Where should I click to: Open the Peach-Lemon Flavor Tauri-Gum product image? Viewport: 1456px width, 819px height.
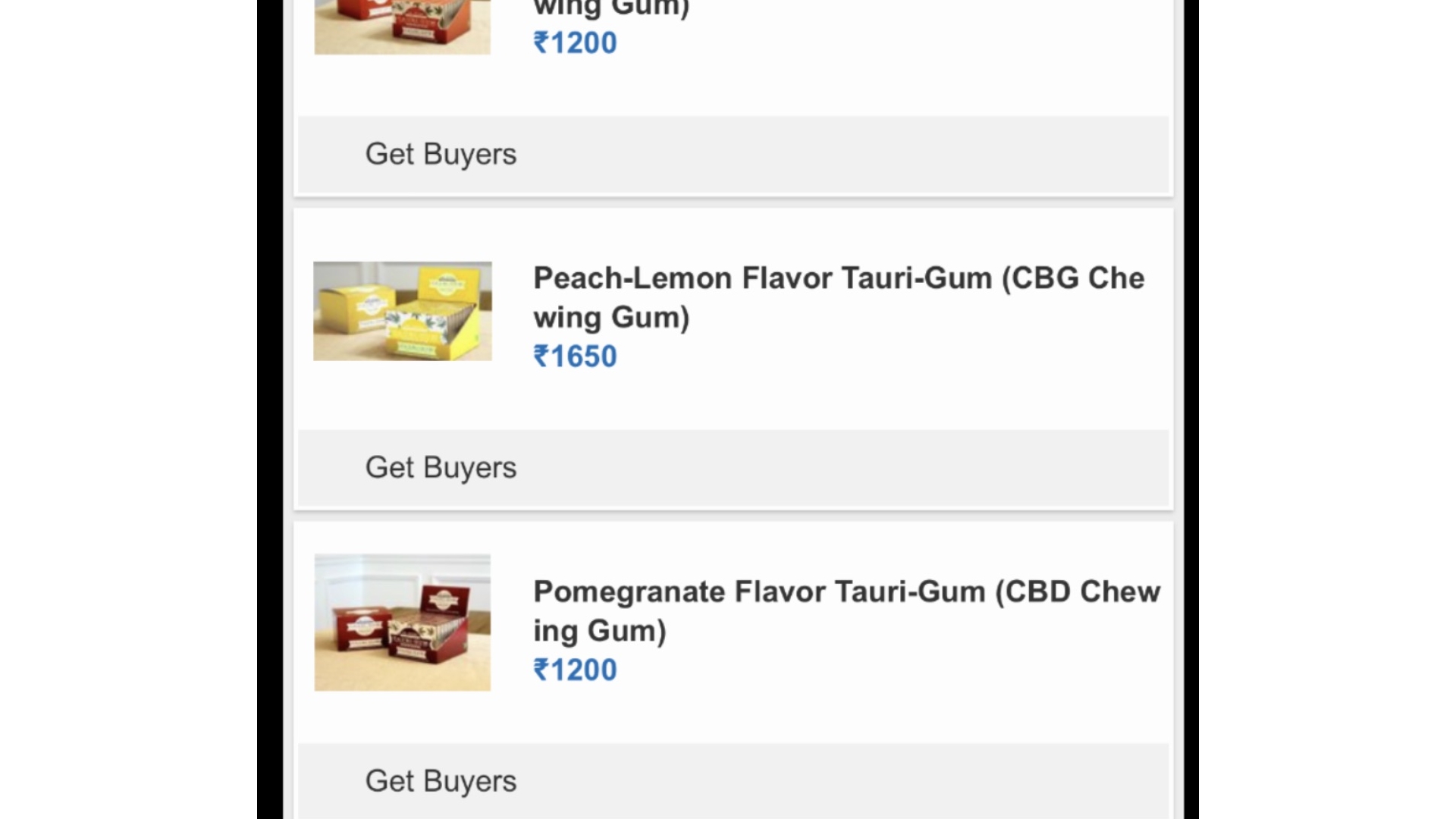(x=402, y=311)
